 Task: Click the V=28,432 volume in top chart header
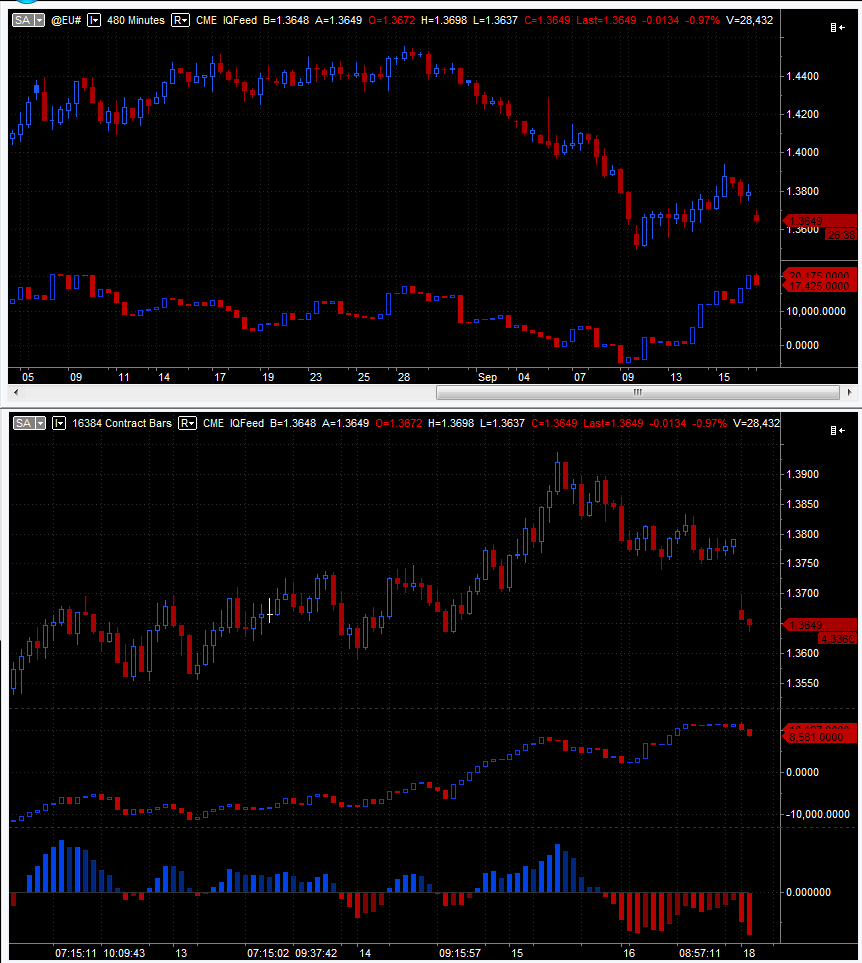(x=750, y=20)
